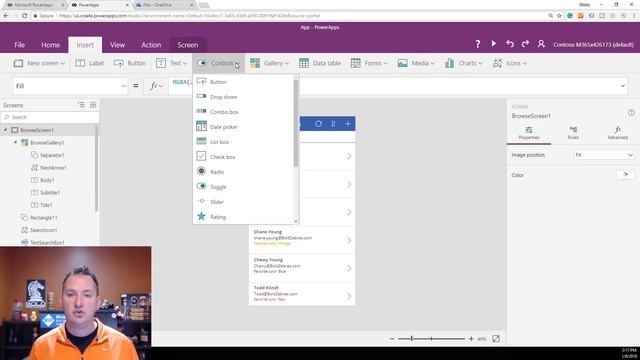Choose Rating in Controls menu
The width and height of the screenshot is (640, 360).
[243, 217]
